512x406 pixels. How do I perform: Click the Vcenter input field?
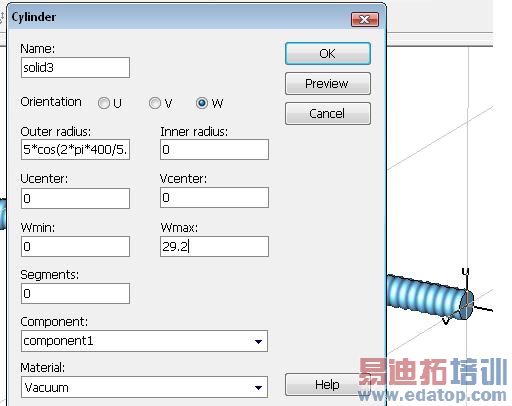click(214, 198)
